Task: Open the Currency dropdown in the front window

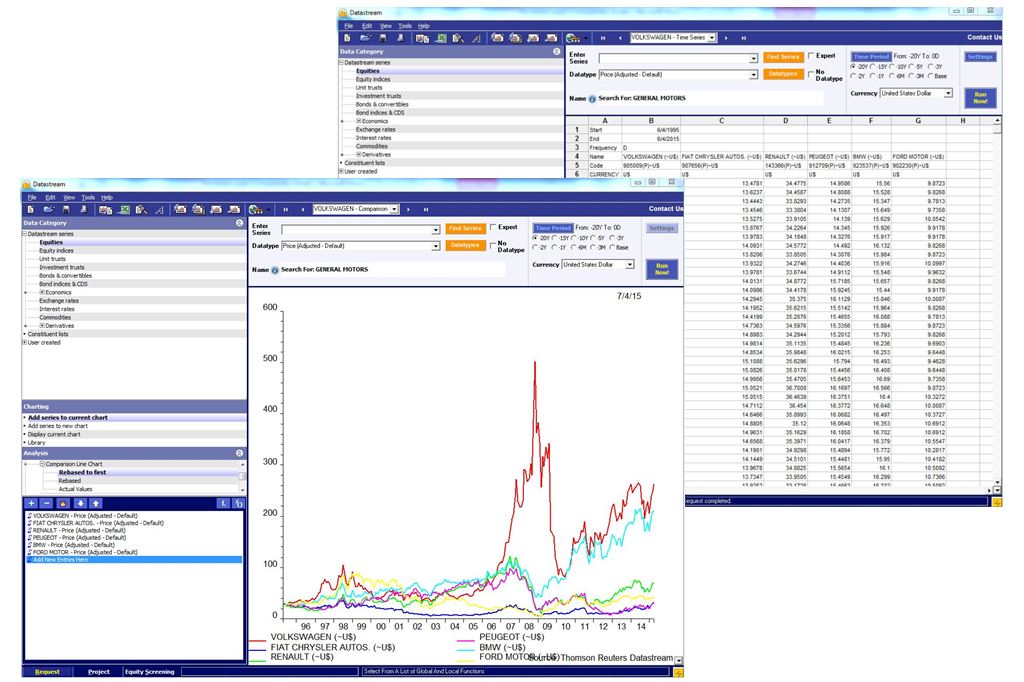Action: (x=629, y=265)
